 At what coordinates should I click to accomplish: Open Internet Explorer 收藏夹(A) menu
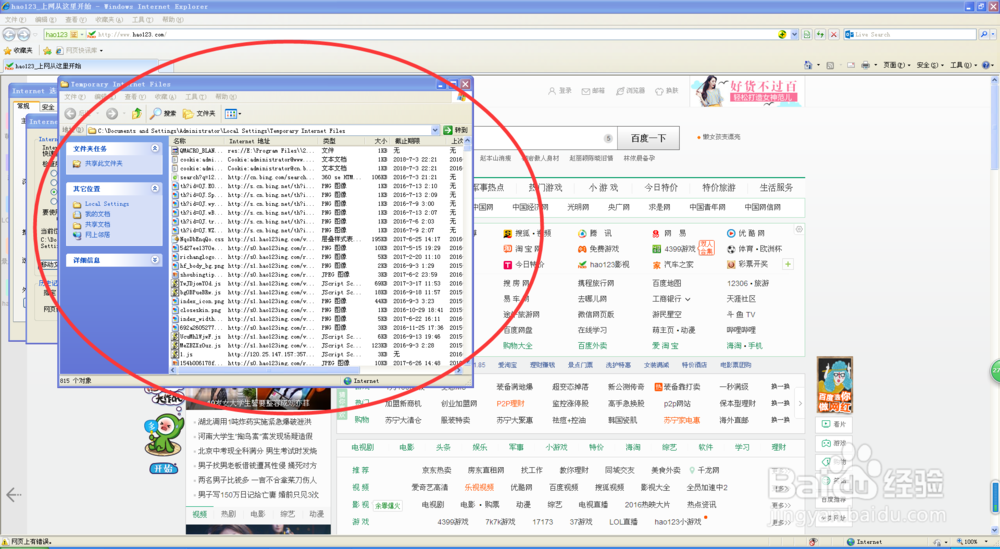107,20
